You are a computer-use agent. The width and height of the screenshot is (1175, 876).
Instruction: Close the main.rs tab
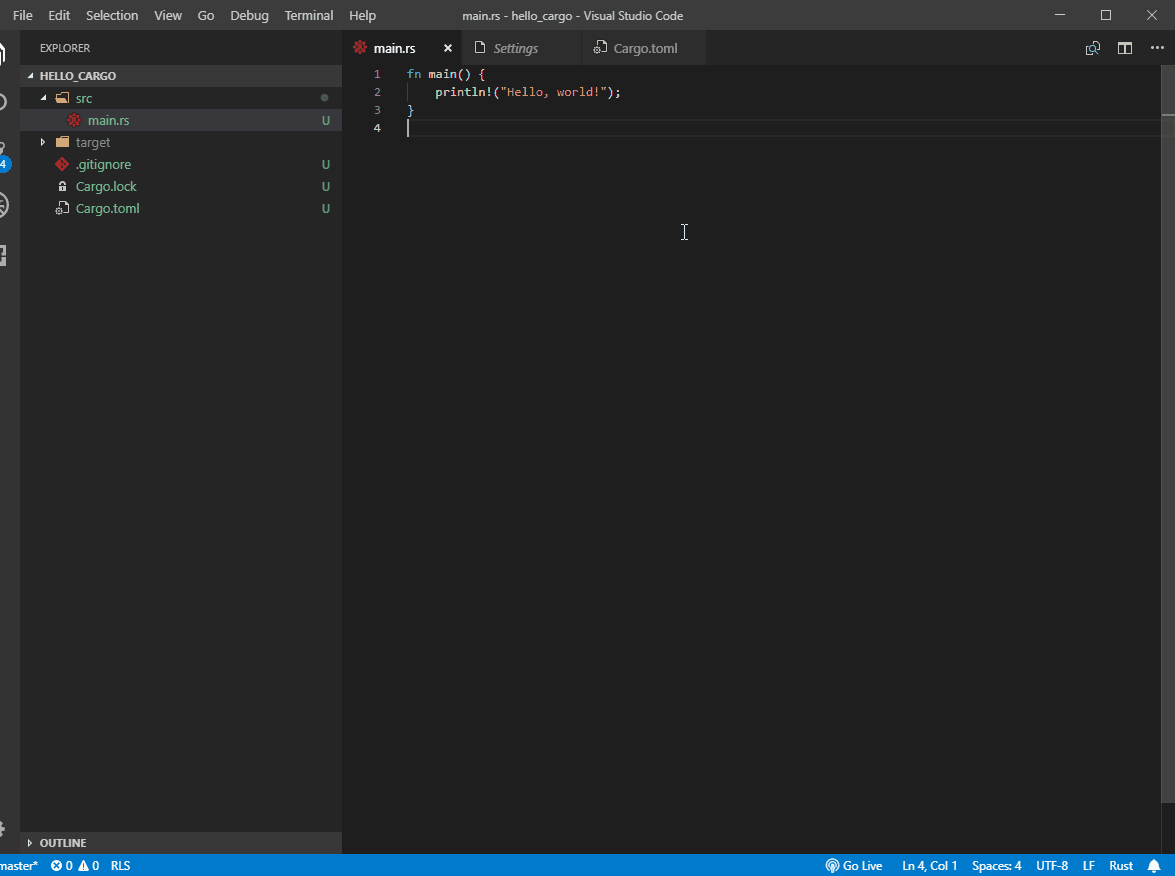point(447,48)
